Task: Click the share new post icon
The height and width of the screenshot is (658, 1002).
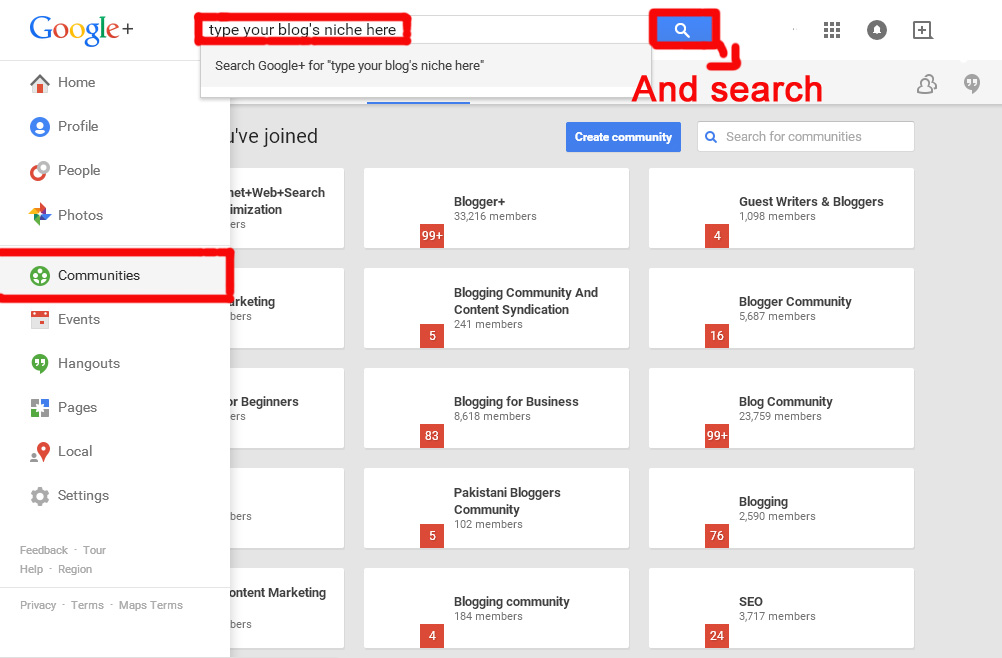Action: (x=922, y=30)
